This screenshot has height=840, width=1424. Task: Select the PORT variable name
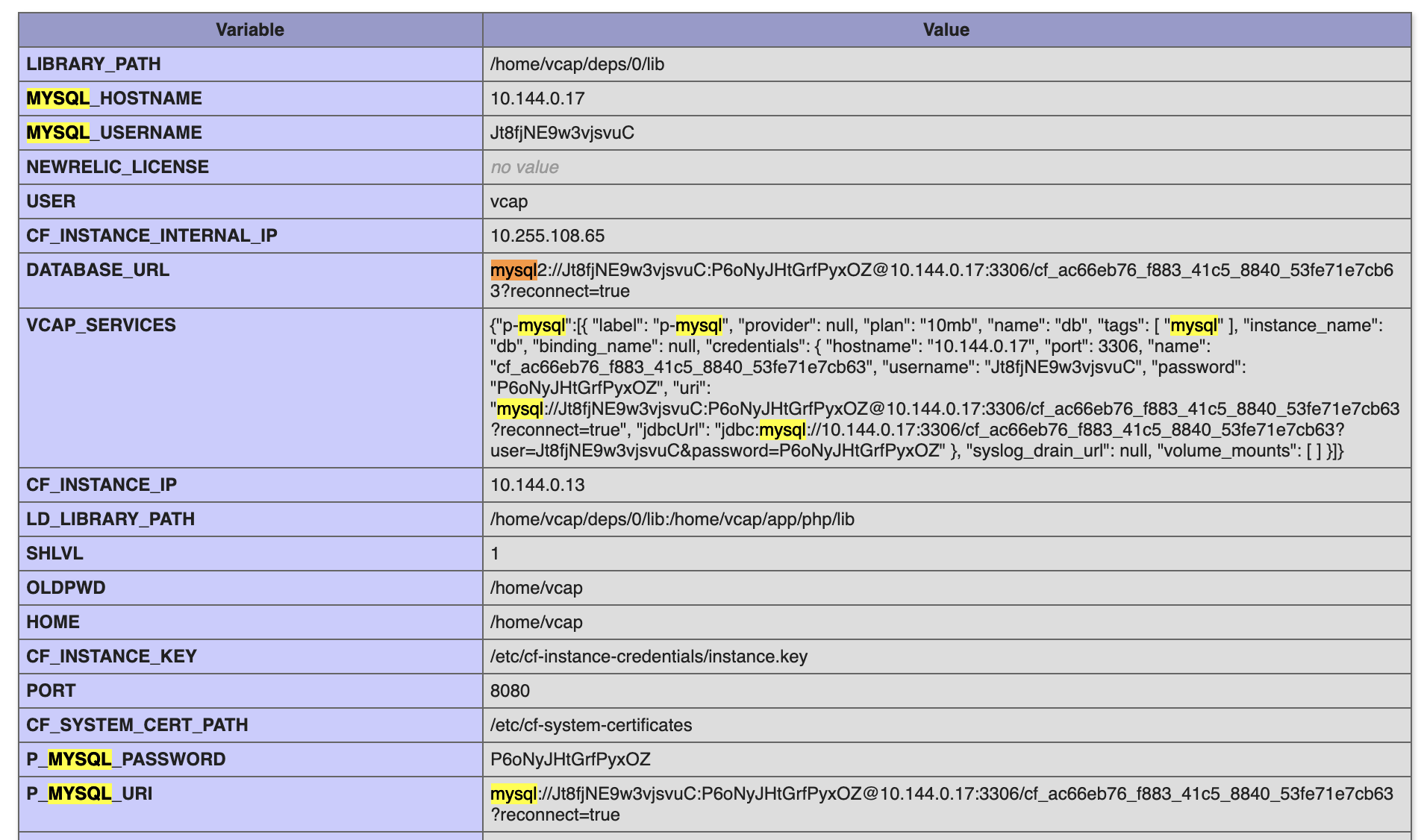51,691
